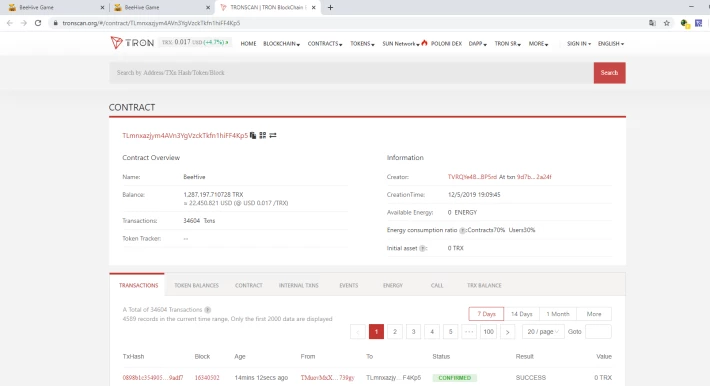Click the blue browser extension icon
Image resolution: width=710 pixels, height=386 pixels.
[x=699, y=23]
